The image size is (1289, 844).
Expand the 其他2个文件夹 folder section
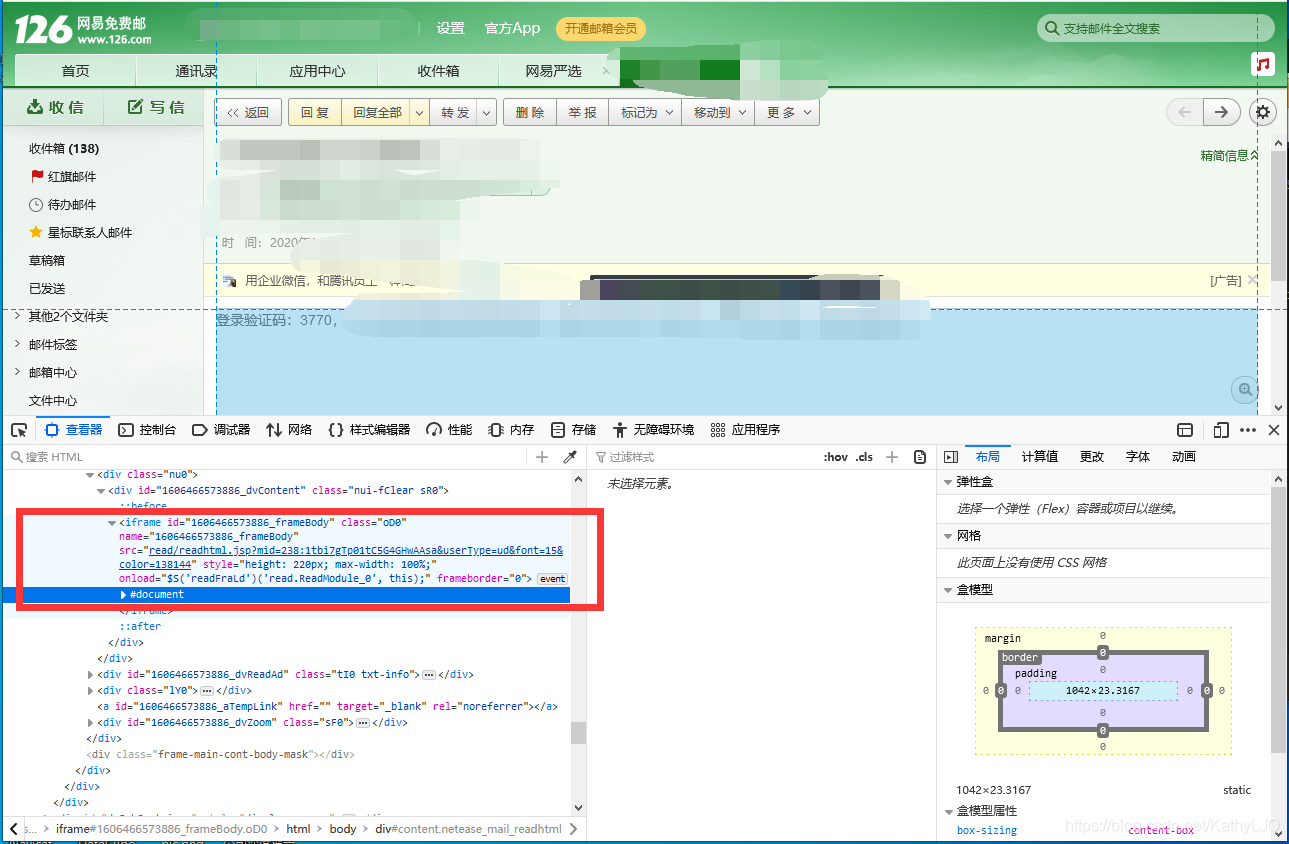pyautogui.click(x=60, y=317)
